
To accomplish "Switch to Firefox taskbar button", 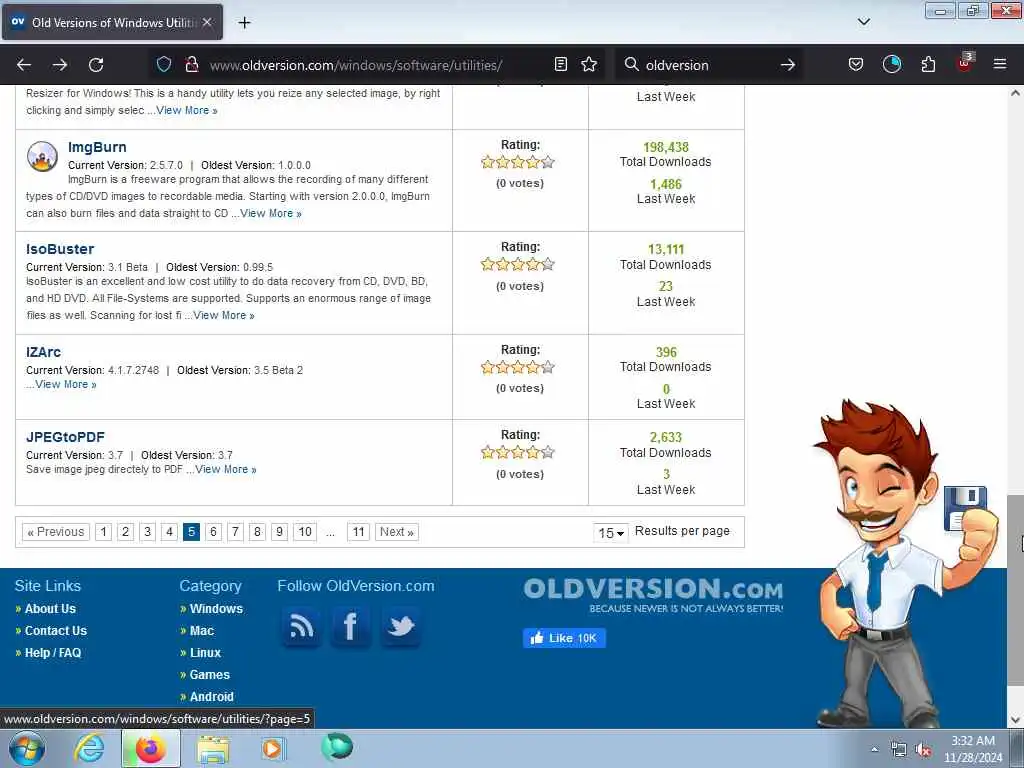I will 151,748.
